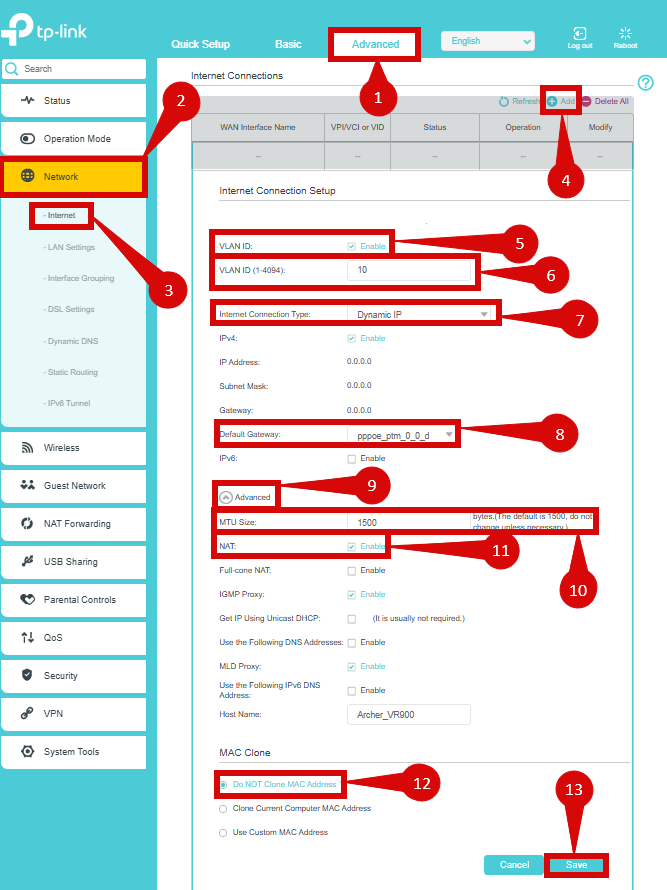
Task: Click the Add plus icon
Action: coord(552,102)
